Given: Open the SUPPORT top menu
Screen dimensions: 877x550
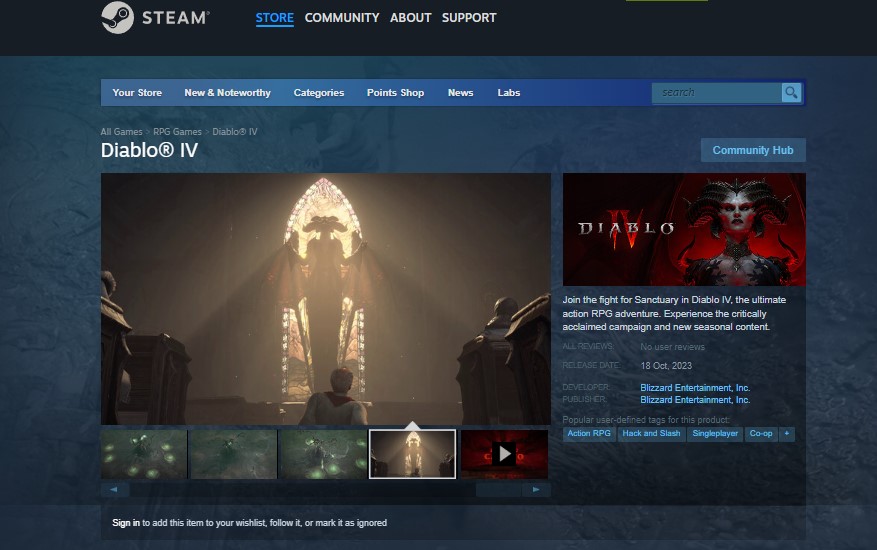Looking at the screenshot, I should pos(469,18).
